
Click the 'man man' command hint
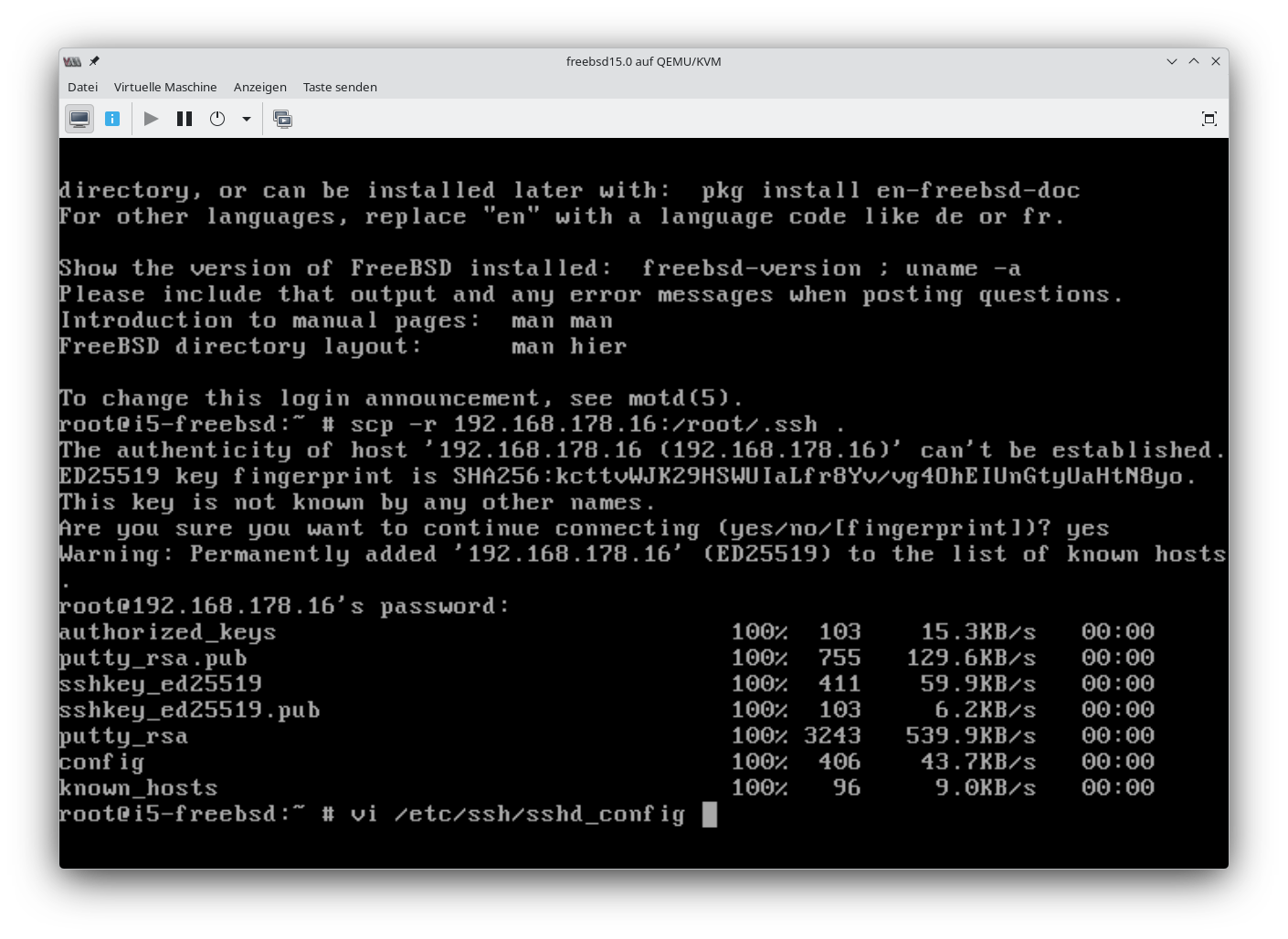562,321
